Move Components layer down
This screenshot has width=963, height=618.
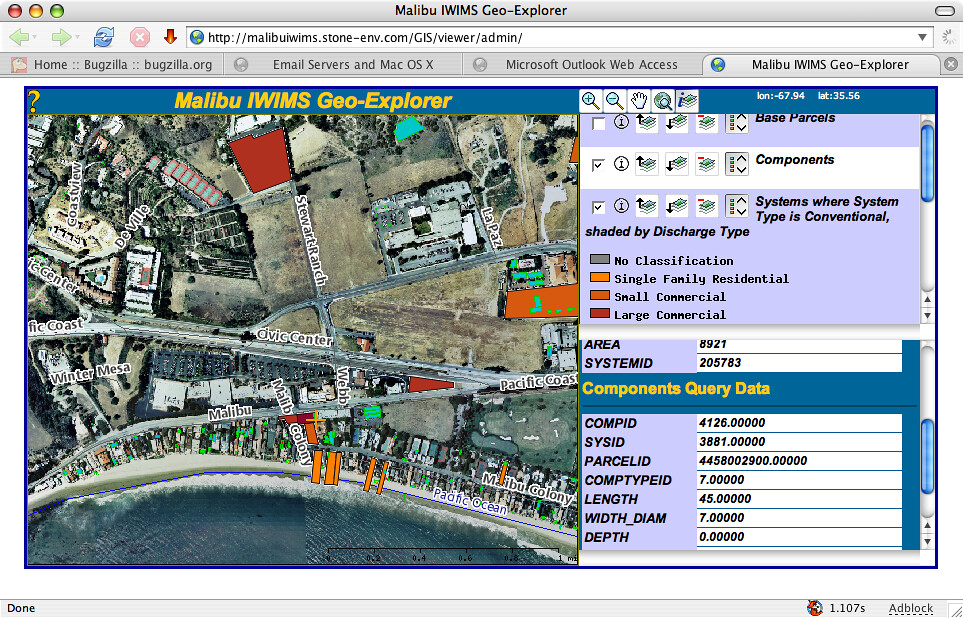(x=676, y=164)
